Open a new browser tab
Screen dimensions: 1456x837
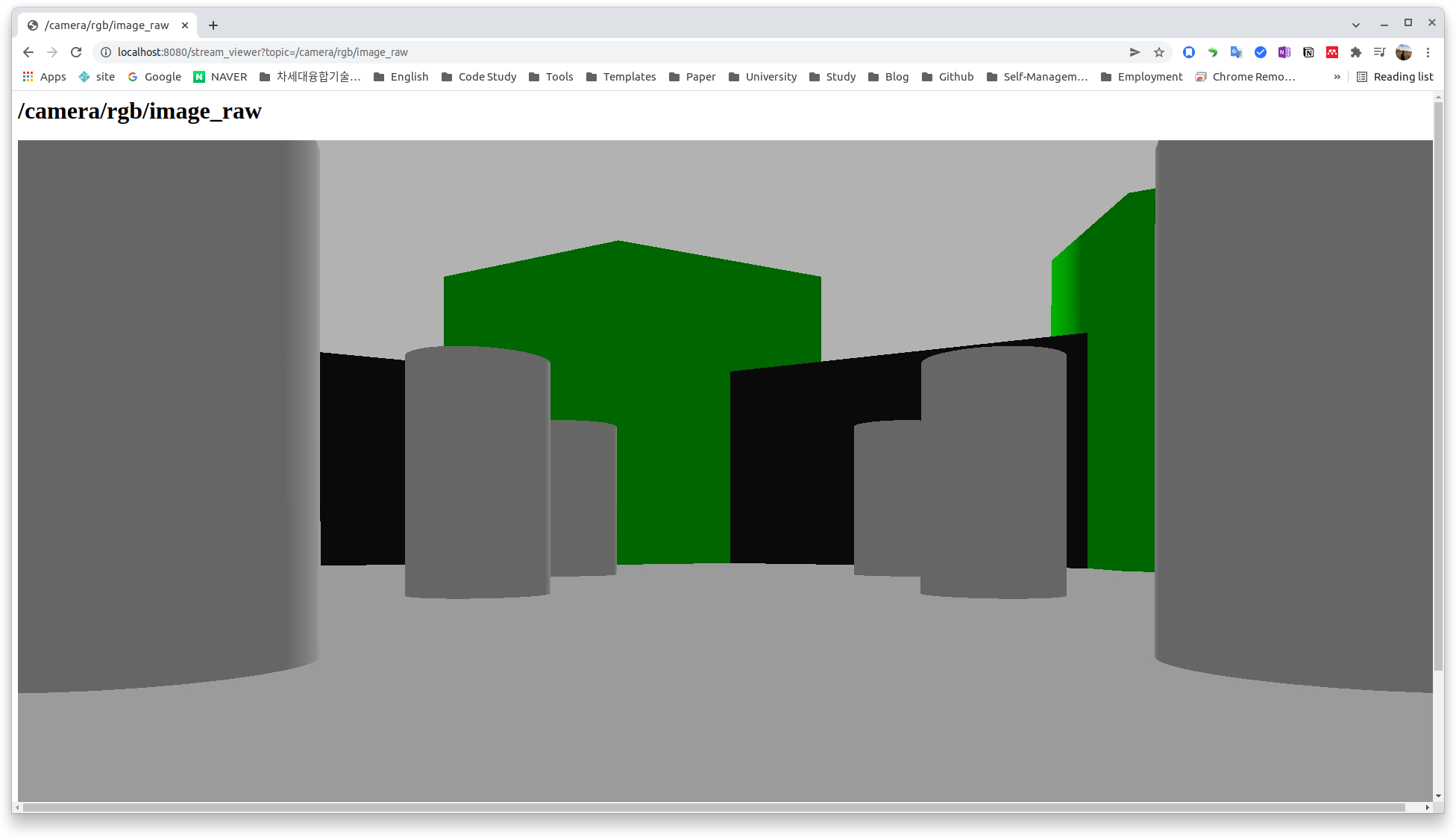pyautogui.click(x=213, y=25)
